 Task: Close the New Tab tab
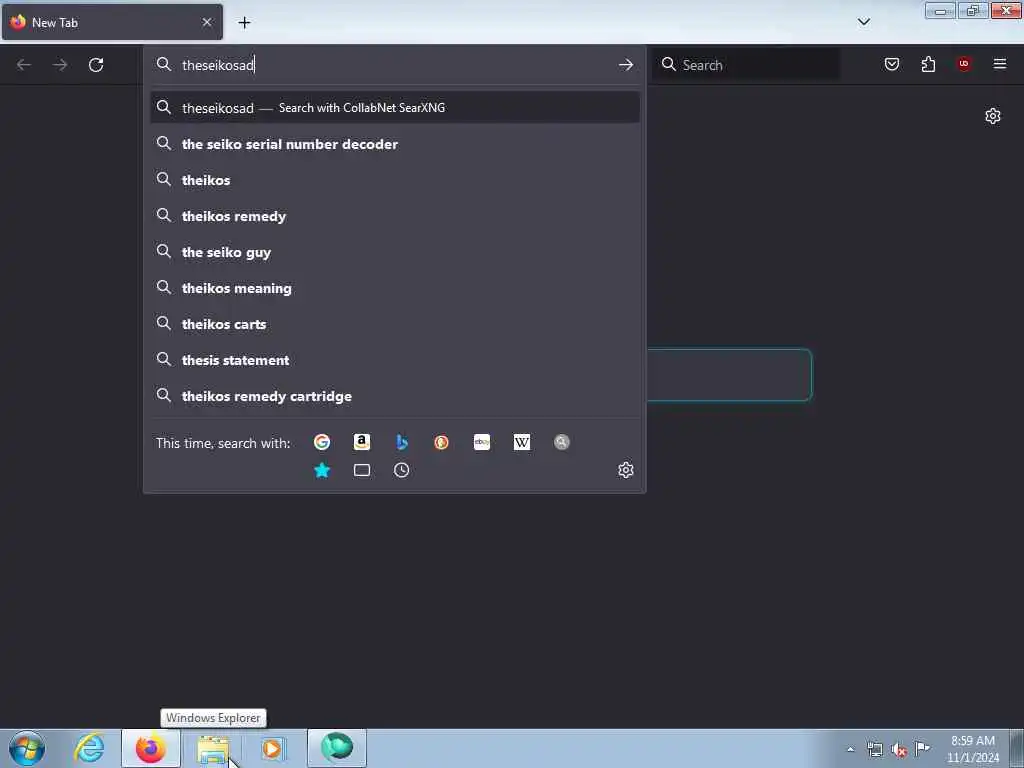(x=207, y=22)
